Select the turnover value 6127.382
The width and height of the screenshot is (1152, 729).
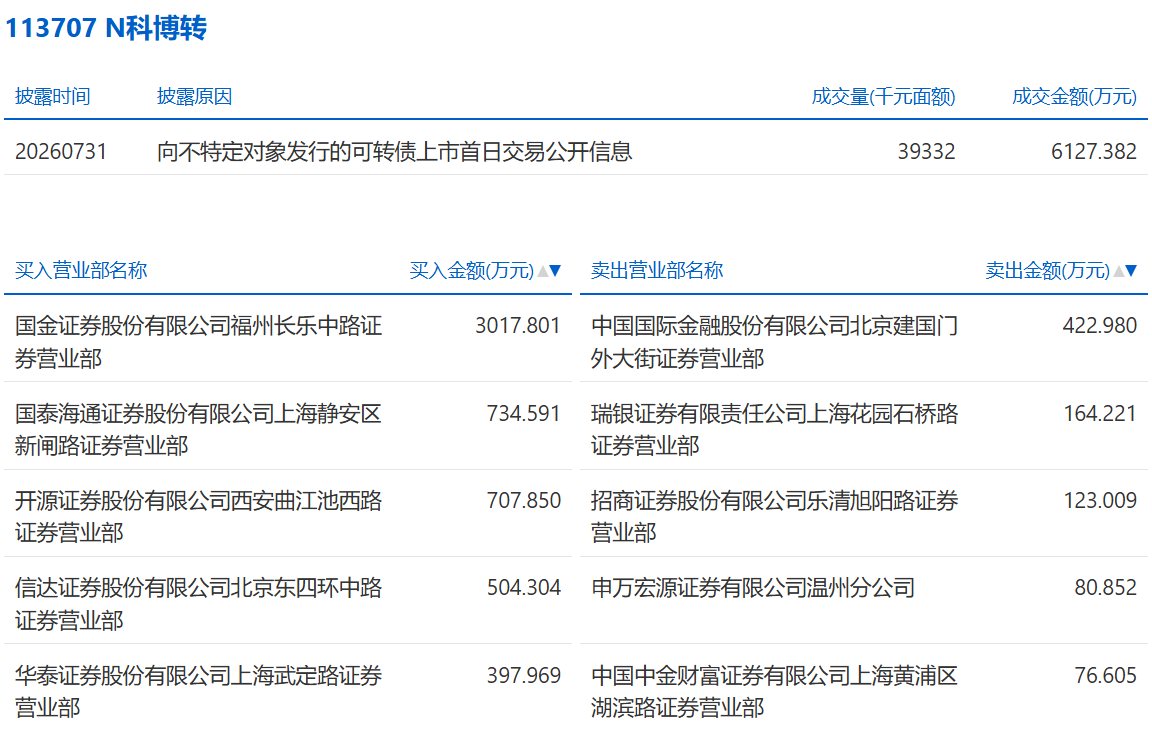1094,151
